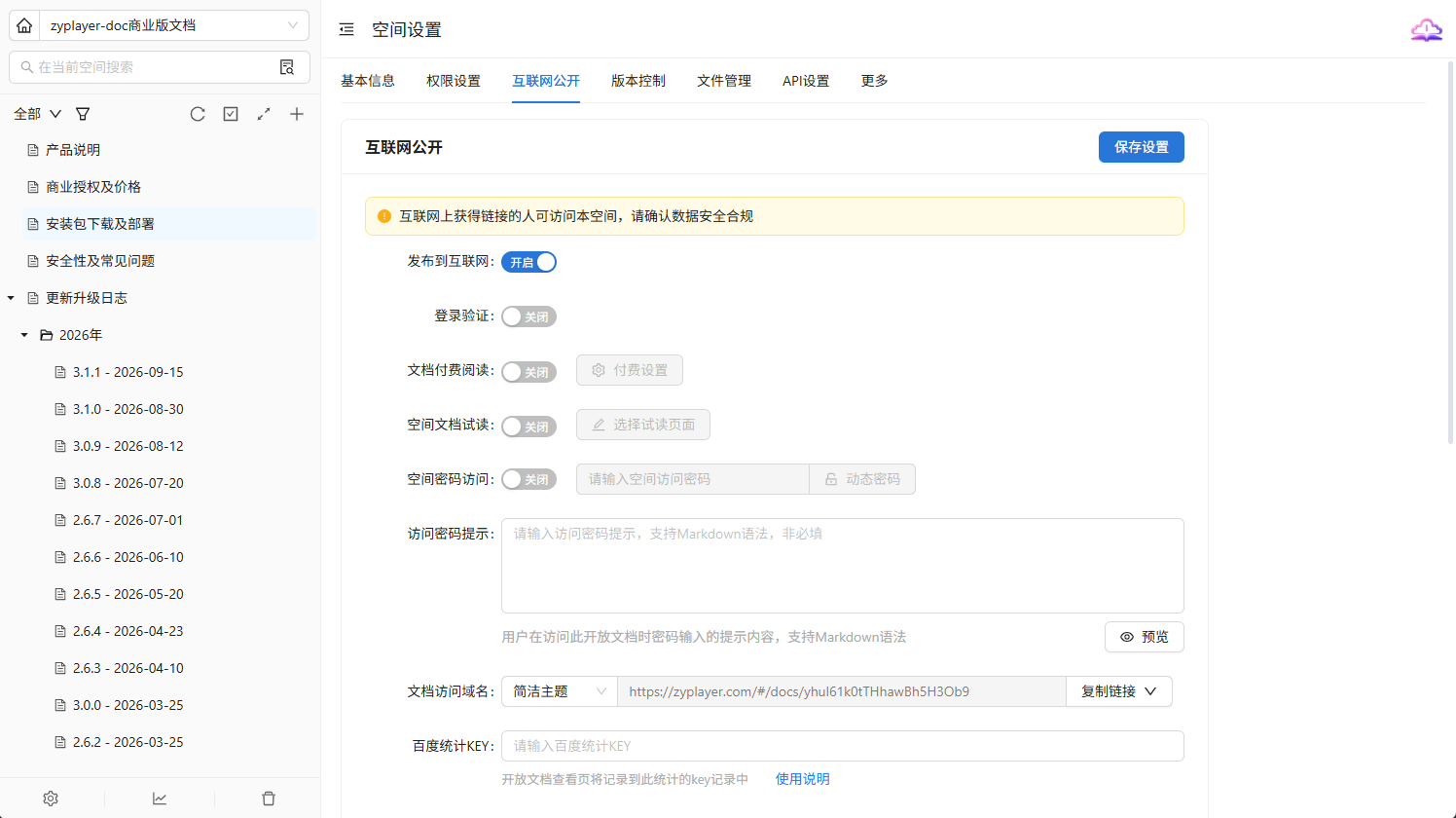Screen dimensions: 1456x818
Task: Open document 3.1.1 - 2026-09-15
Action: (x=127, y=372)
